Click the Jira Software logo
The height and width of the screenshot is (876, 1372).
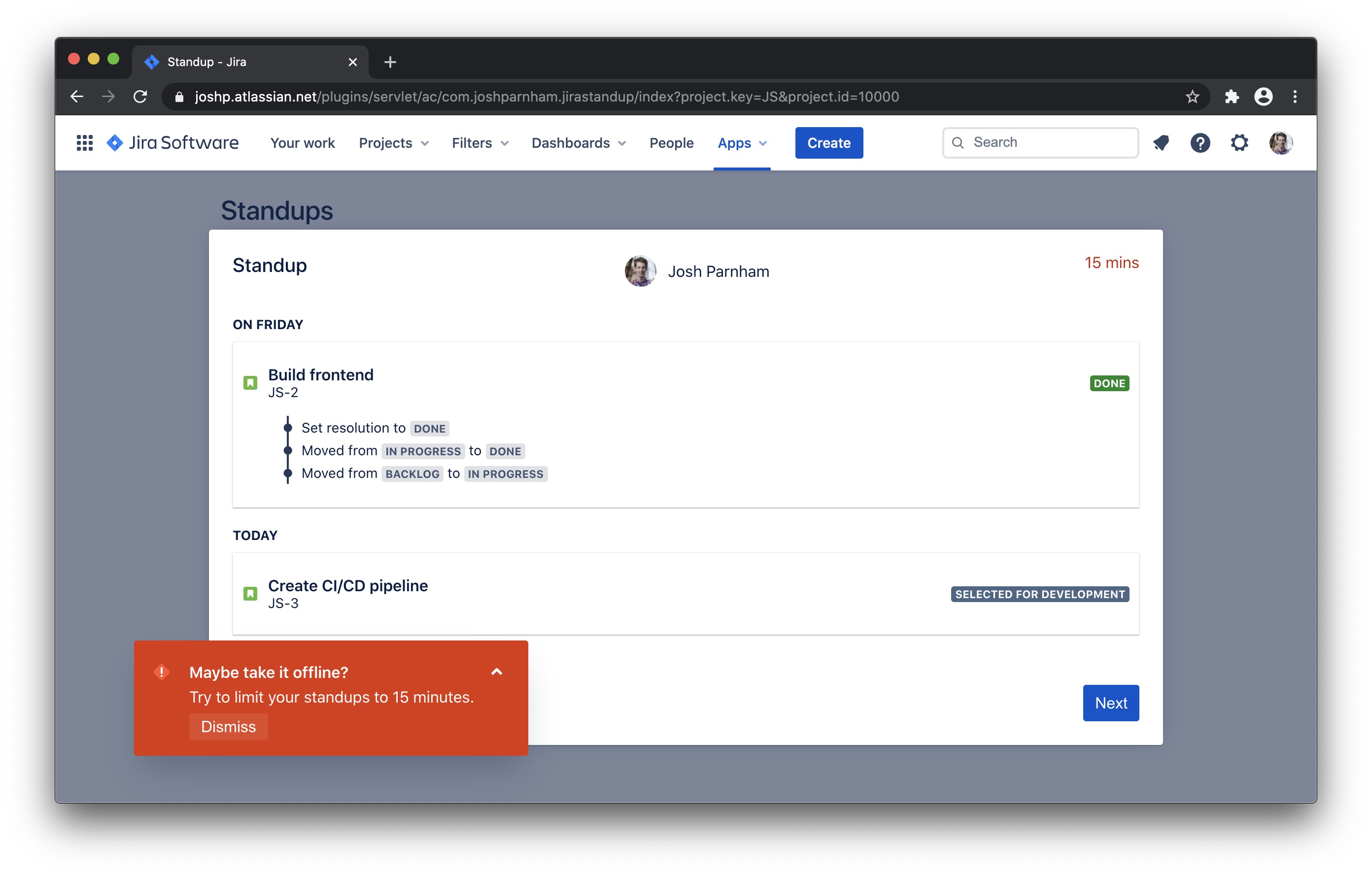point(172,142)
